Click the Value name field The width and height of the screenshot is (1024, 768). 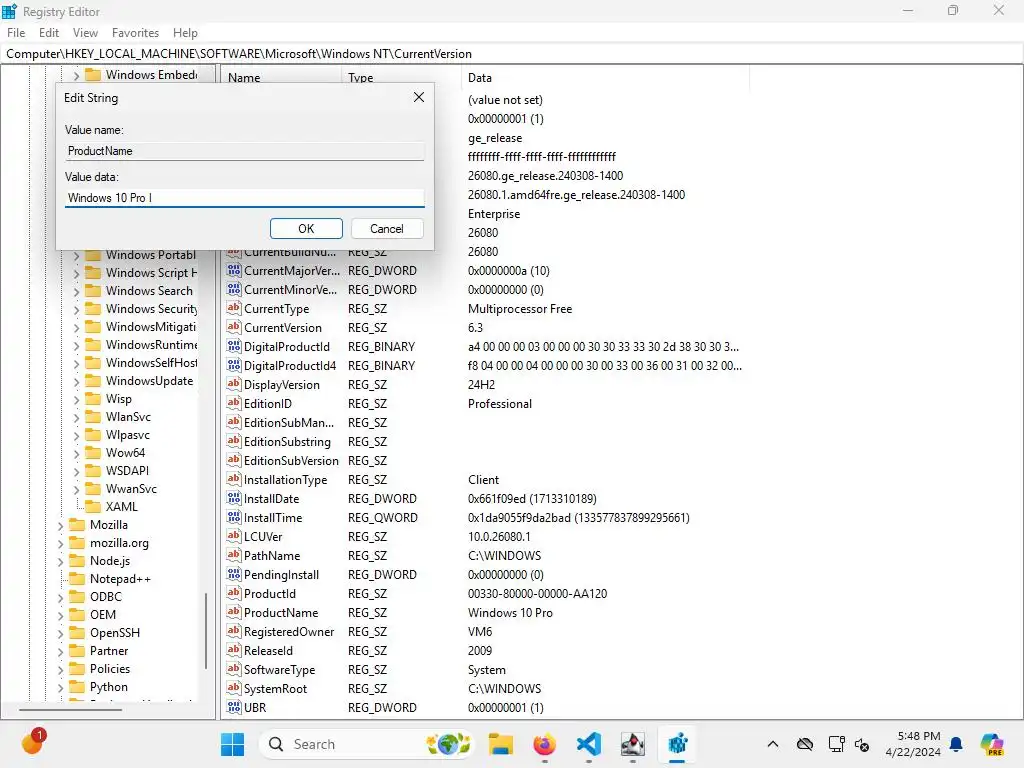point(244,151)
